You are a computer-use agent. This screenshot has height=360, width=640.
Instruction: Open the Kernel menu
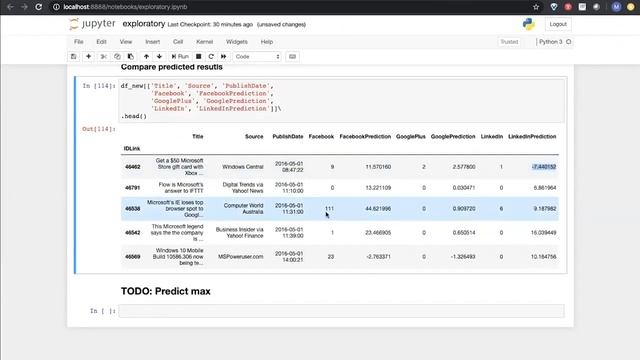pyautogui.click(x=204, y=42)
